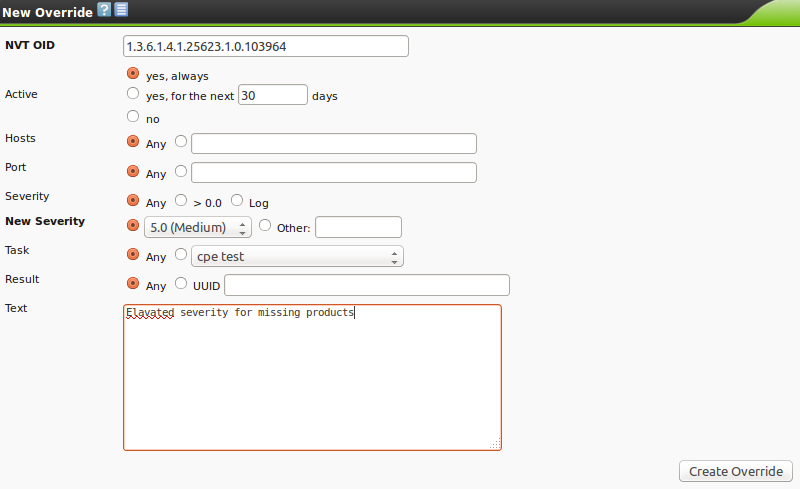This screenshot has height=489, width=800.
Task: Click the Port text field
Action: point(334,173)
